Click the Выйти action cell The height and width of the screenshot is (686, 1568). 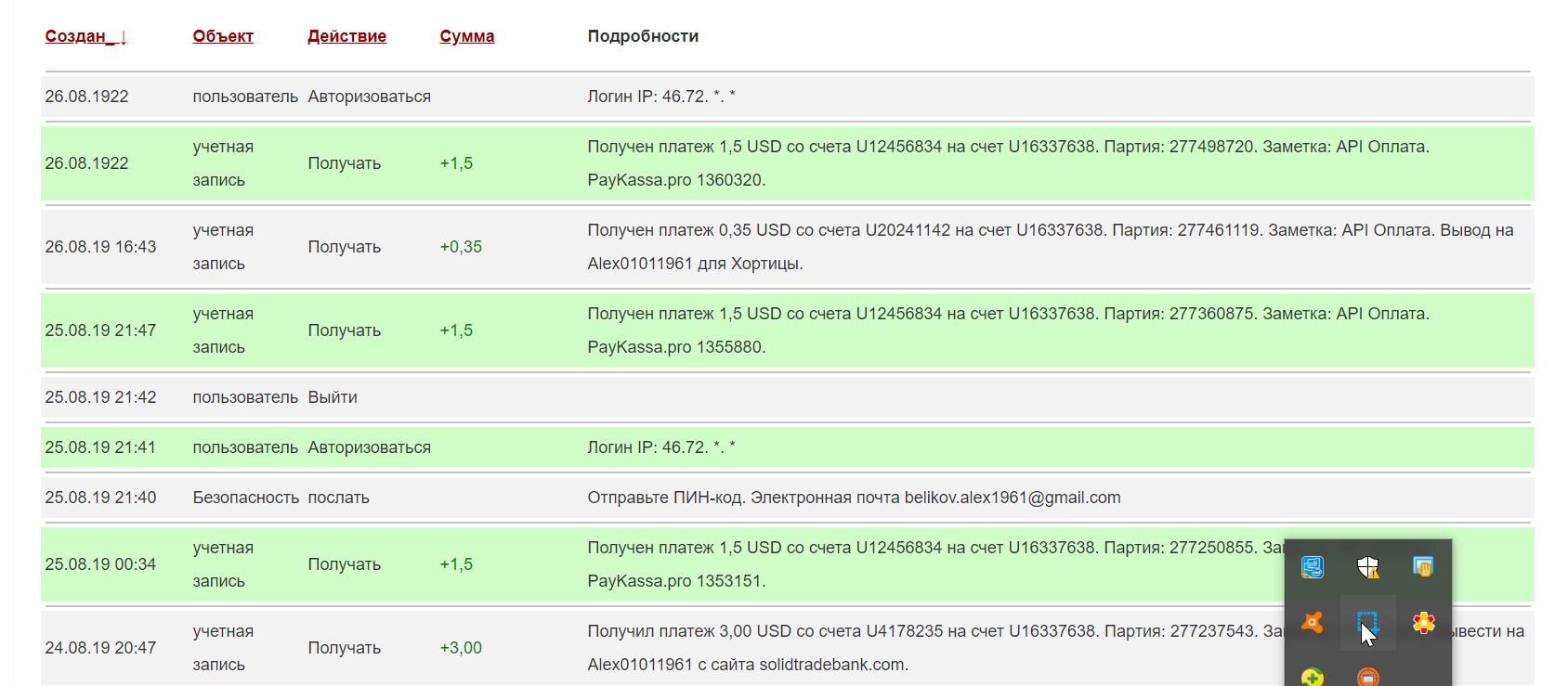(x=333, y=397)
